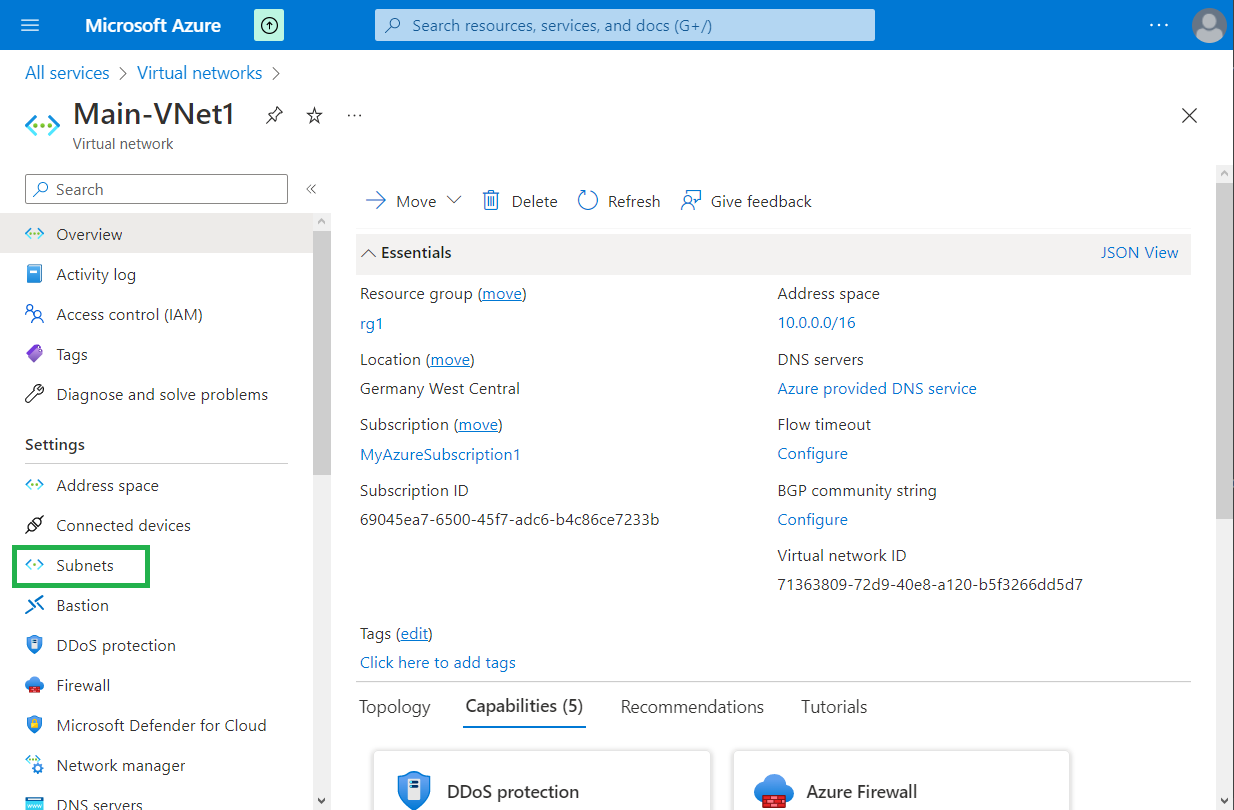Click the DDoS protection shield icon in sidebar
The image size is (1234, 810).
click(35, 645)
